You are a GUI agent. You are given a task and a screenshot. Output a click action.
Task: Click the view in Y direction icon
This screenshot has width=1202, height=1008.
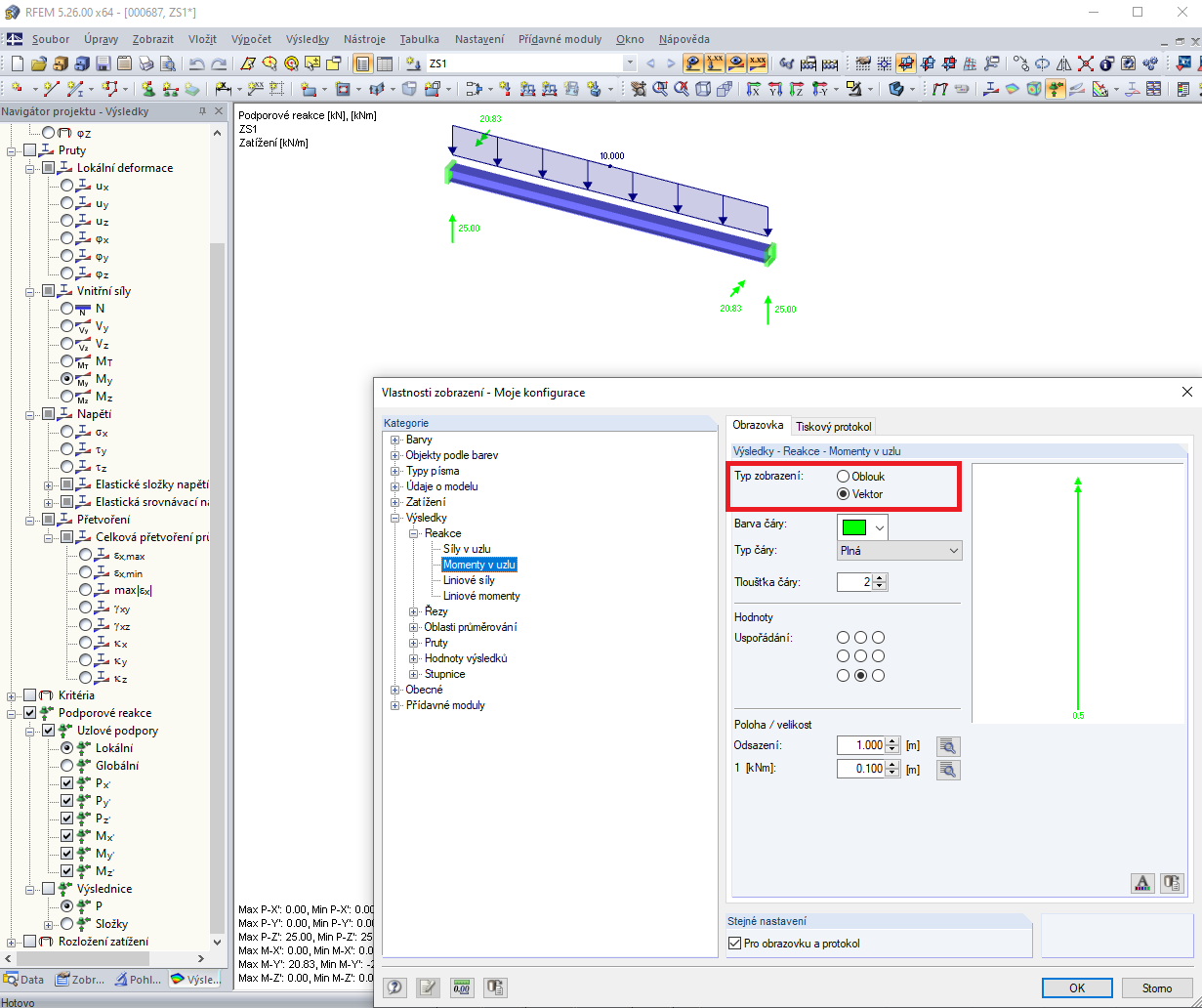pyautogui.click(x=776, y=89)
